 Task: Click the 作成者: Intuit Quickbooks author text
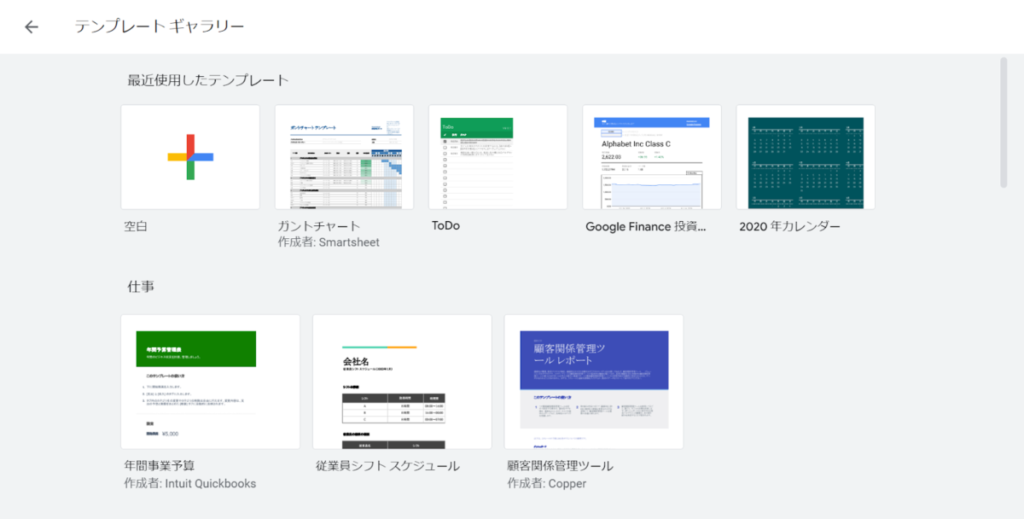point(189,484)
